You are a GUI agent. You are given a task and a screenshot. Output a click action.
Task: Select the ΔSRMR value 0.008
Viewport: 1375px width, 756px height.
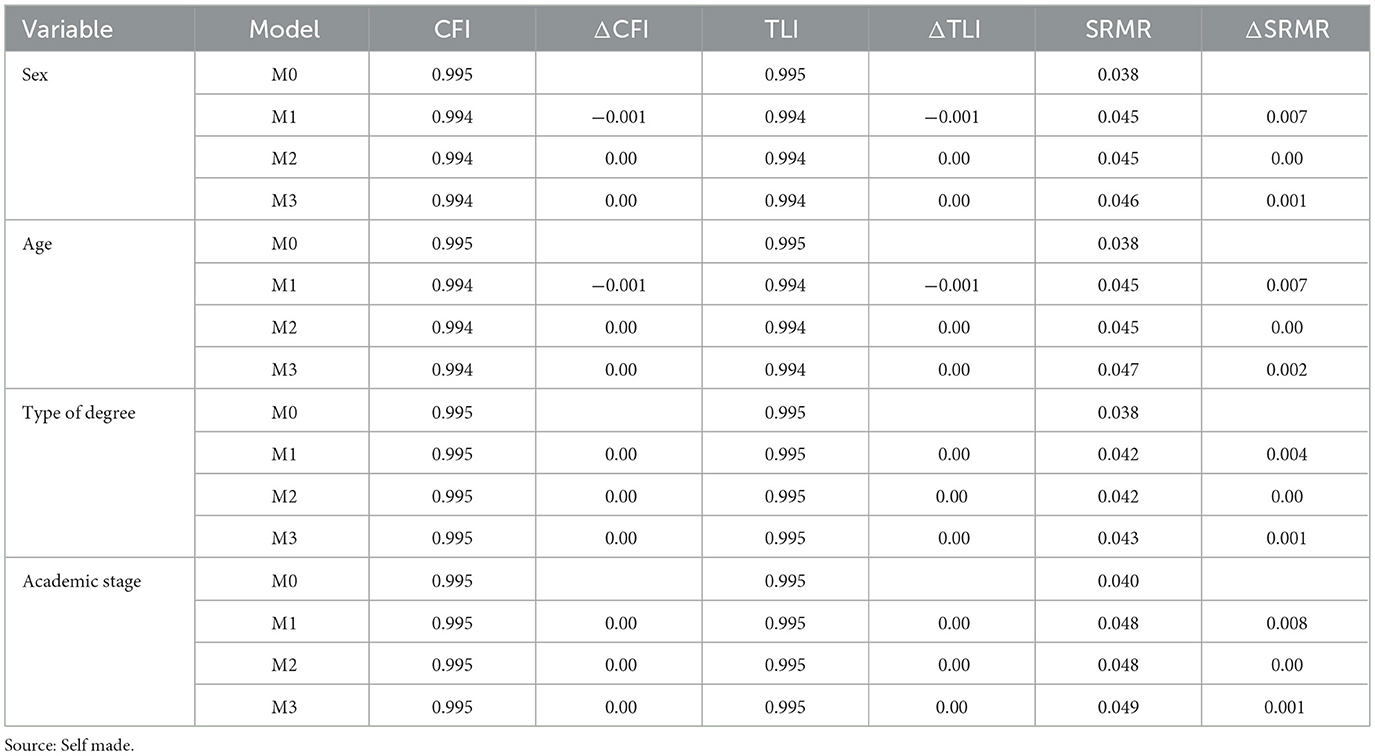1286,624
